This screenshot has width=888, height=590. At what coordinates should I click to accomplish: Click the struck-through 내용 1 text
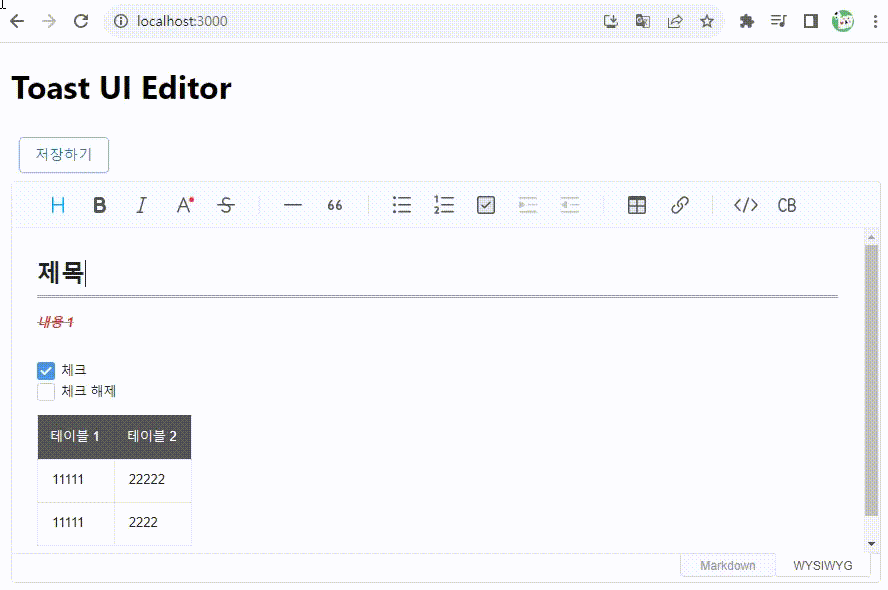pyautogui.click(x=56, y=322)
